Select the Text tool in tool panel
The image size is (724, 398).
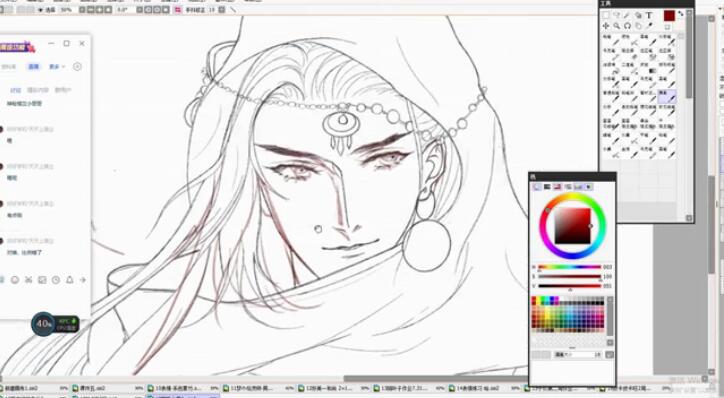coord(649,15)
